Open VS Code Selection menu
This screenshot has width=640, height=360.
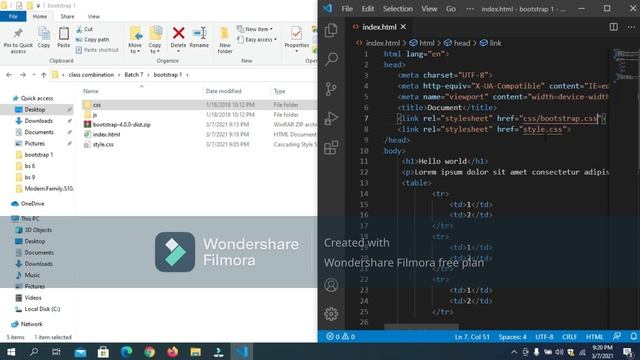click(398, 9)
